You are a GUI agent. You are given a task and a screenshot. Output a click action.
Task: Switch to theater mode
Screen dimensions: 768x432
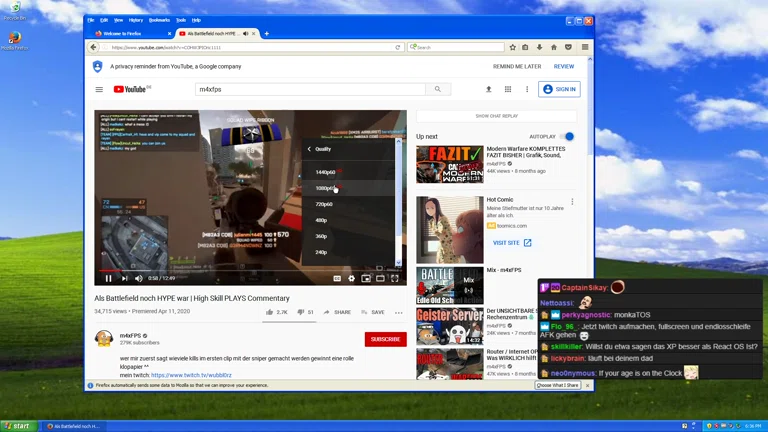pos(380,278)
